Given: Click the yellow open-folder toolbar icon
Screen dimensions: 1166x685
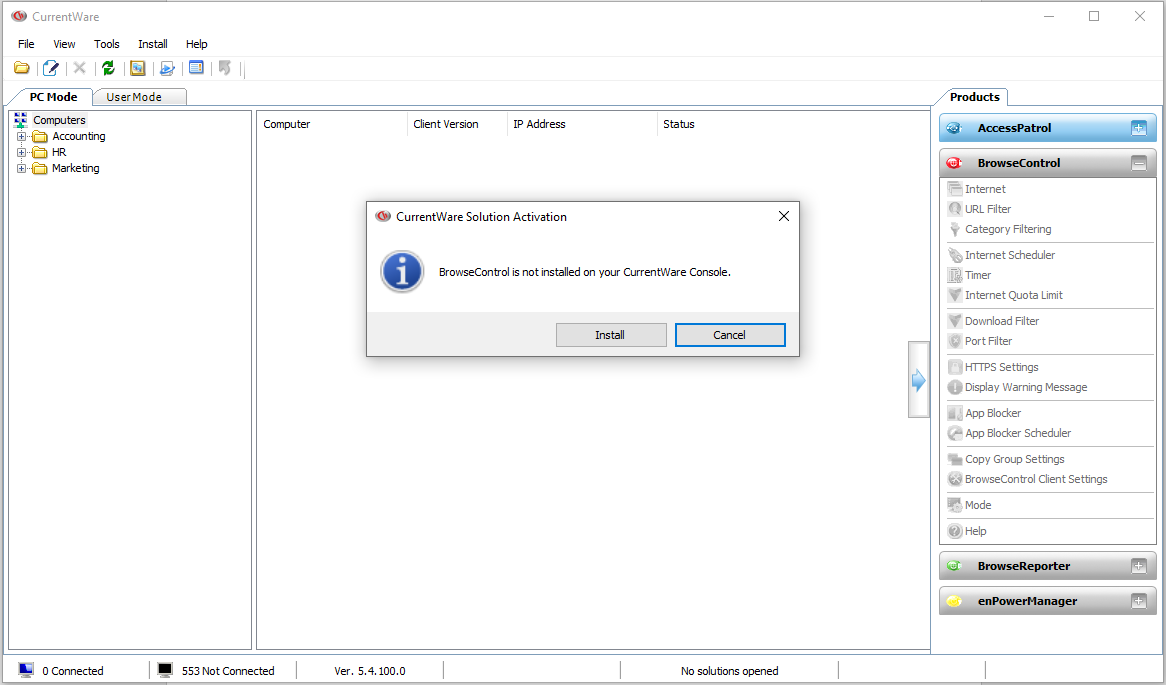Looking at the screenshot, I should click(22, 68).
